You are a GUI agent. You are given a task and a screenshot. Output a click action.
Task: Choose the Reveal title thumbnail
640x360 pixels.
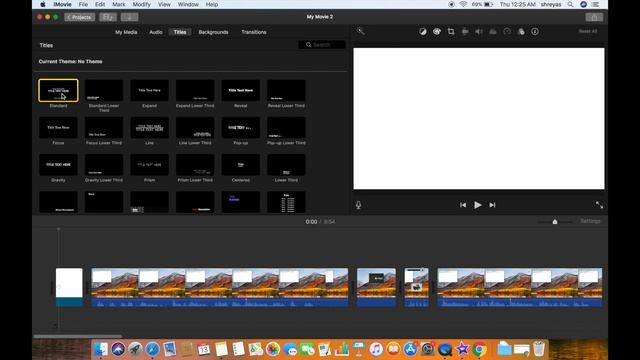(241, 90)
